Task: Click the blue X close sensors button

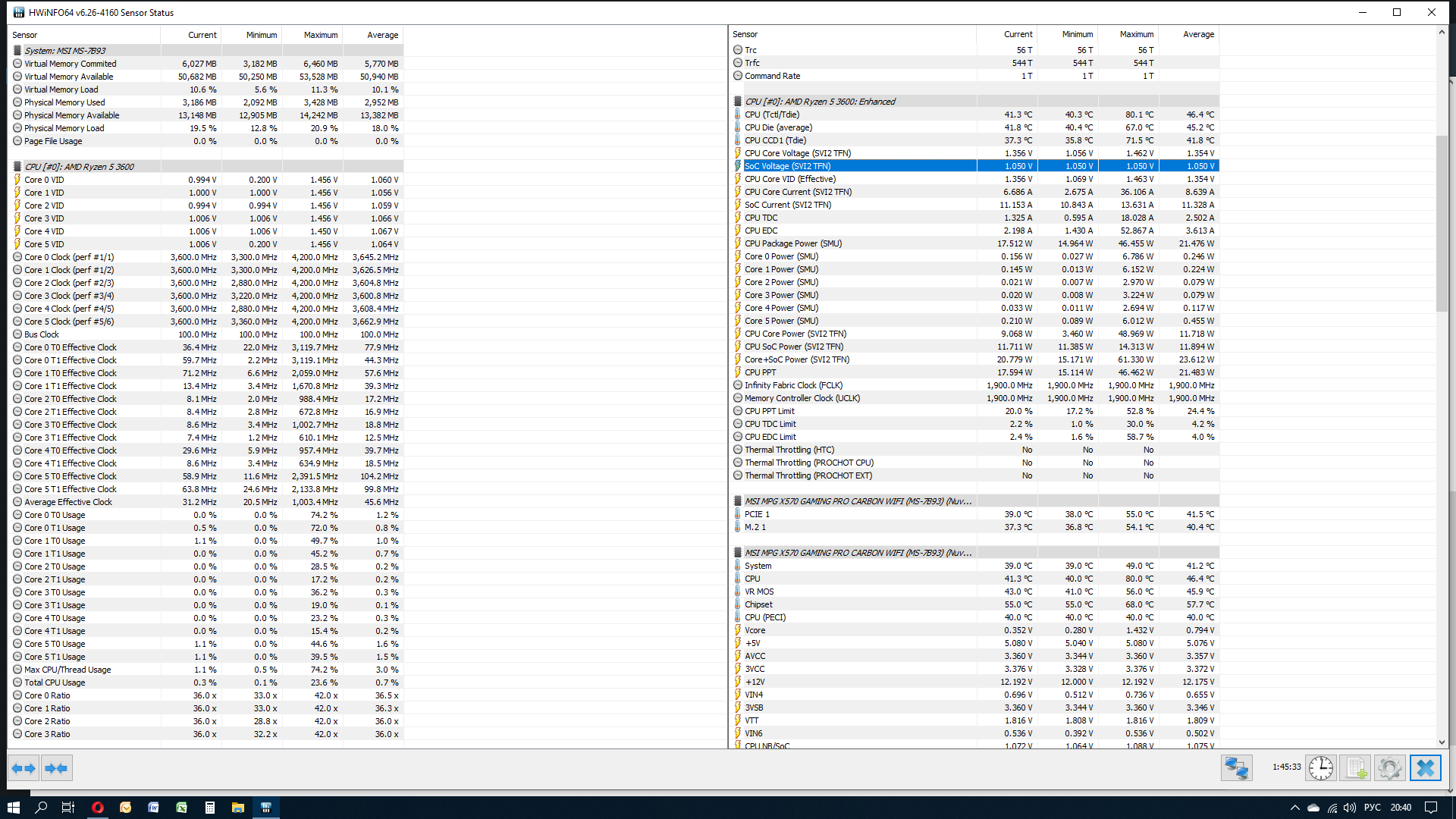Action: (1425, 768)
